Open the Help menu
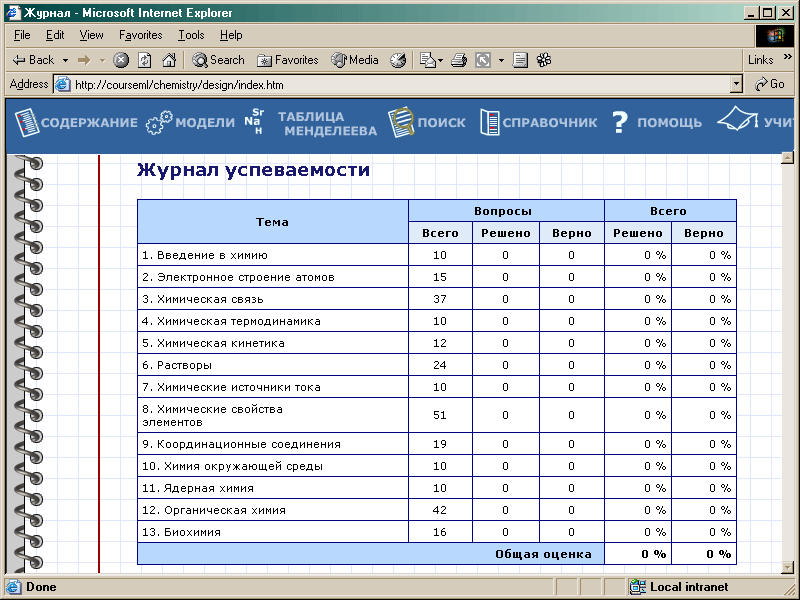Screen dimensions: 800x600 pos(231,35)
